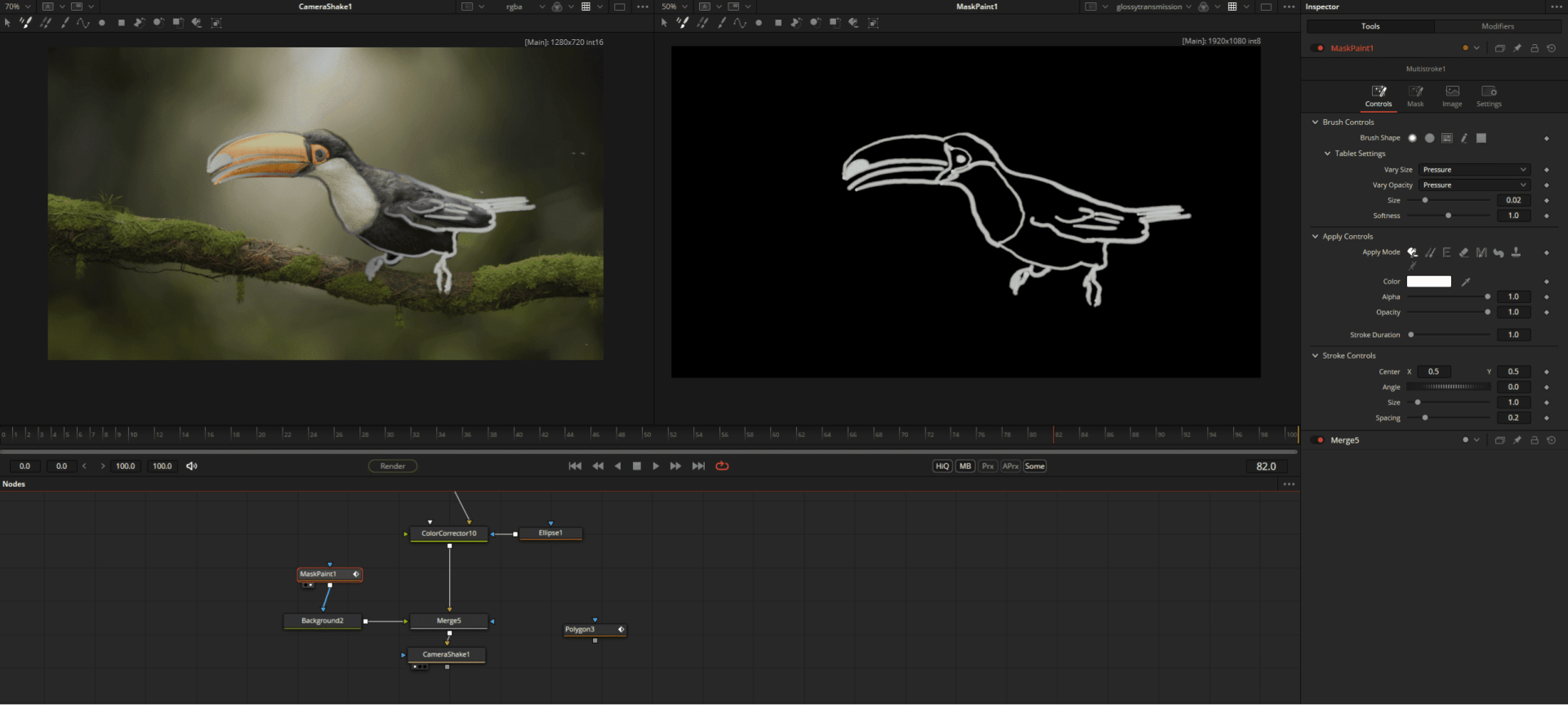Open MaskPaint1 versions icon in Inspector

click(1500, 48)
